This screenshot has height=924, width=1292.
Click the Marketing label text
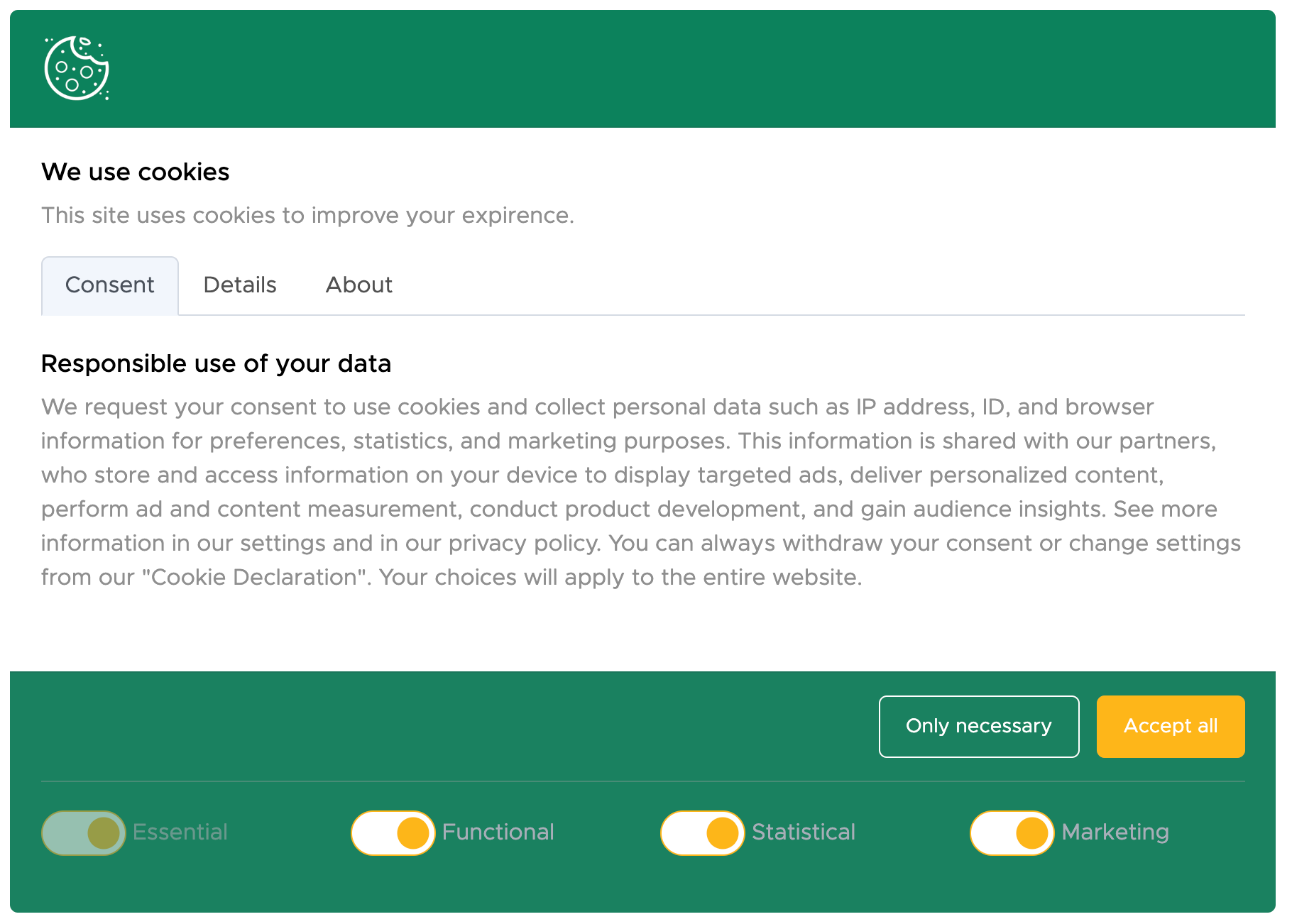pos(1115,832)
